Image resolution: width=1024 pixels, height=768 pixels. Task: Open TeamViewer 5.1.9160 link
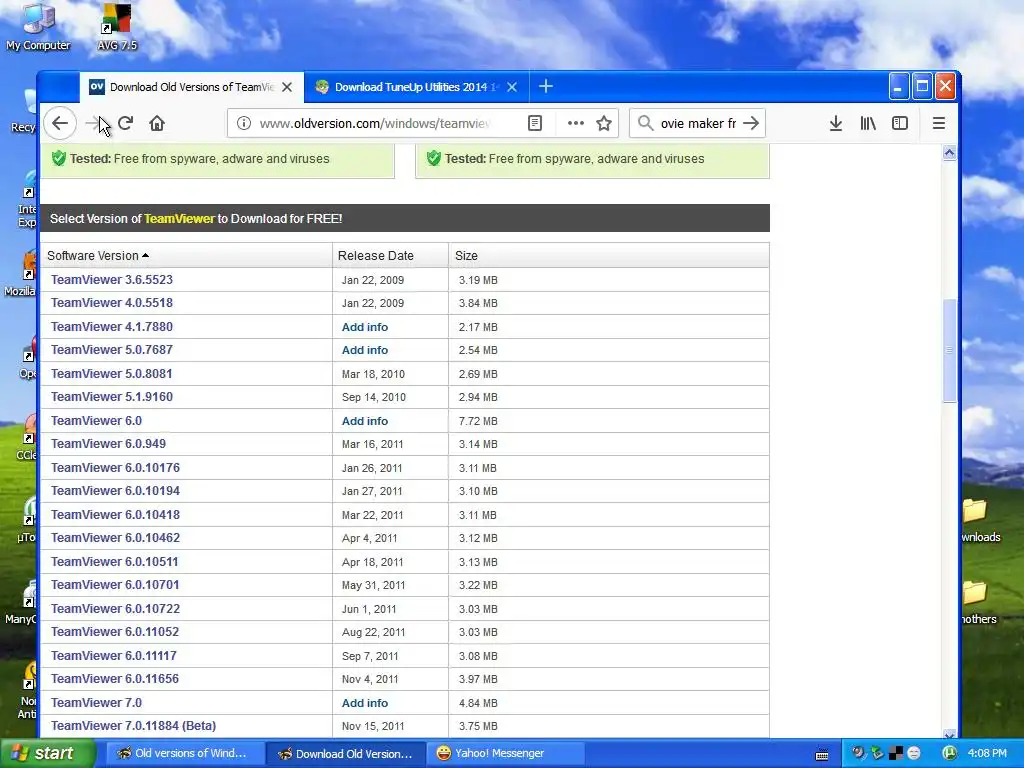[112, 397]
